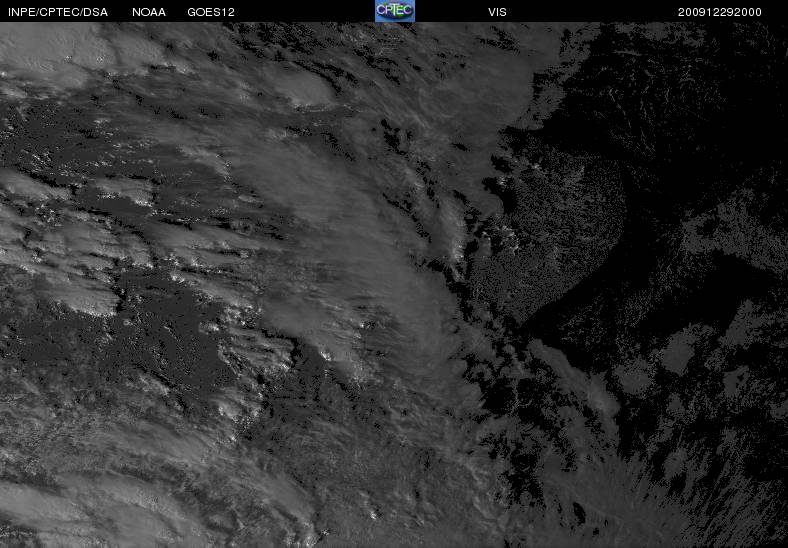
Task: Click the GOES12 satellite label
Action: pyautogui.click(x=211, y=12)
